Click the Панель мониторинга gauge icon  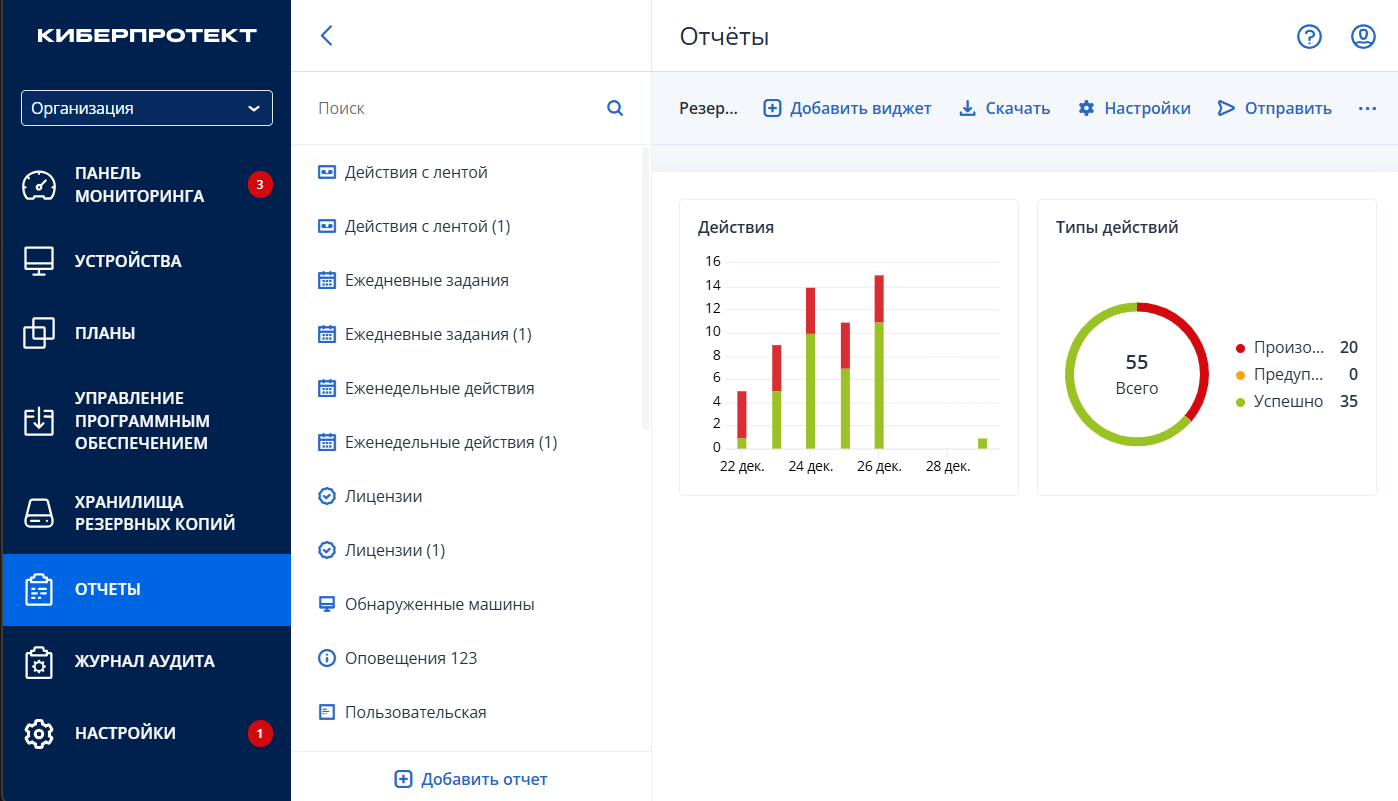[39, 185]
